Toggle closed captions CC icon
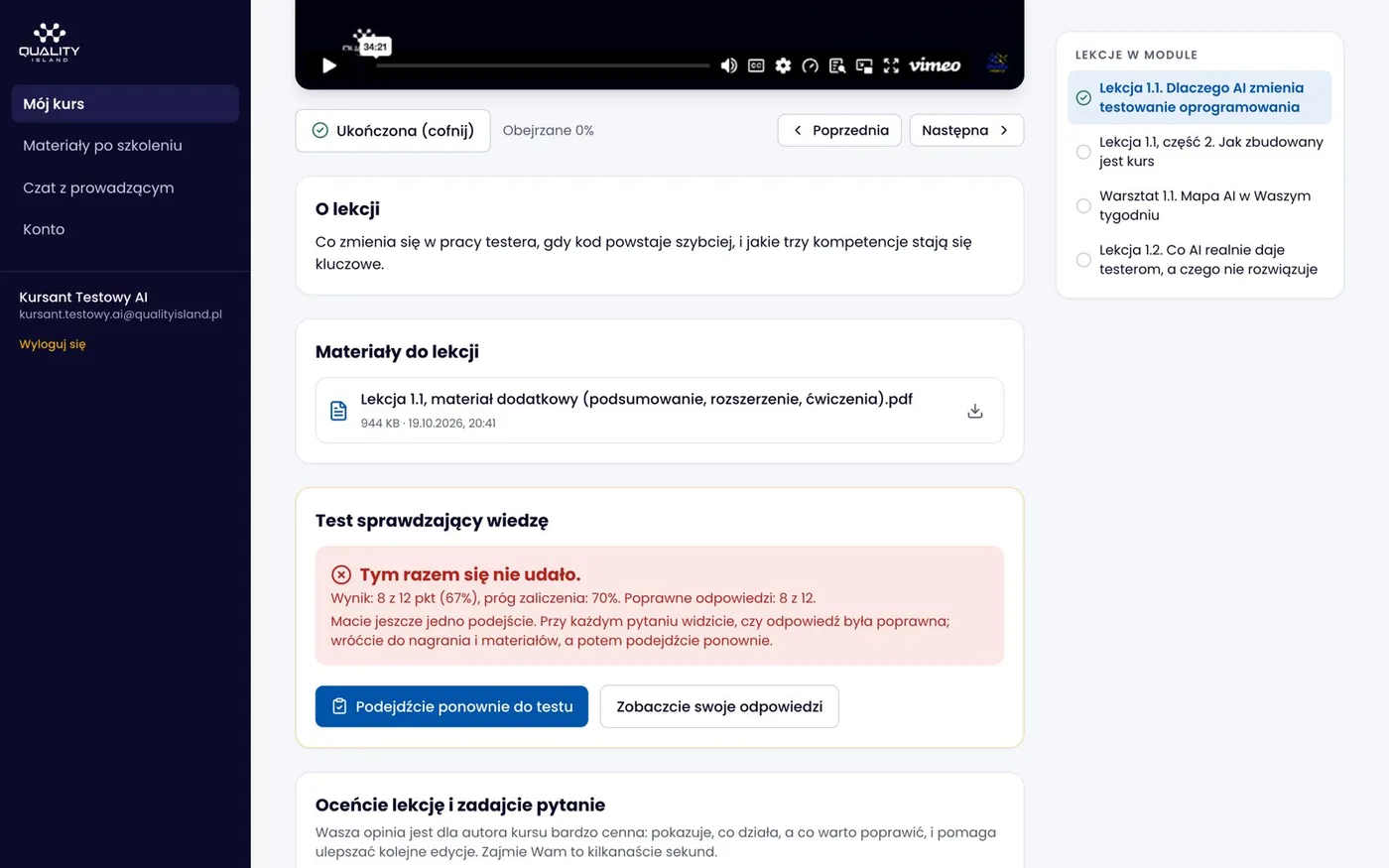The width and height of the screenshot is (1389, 868). click(x=756, y=65)
